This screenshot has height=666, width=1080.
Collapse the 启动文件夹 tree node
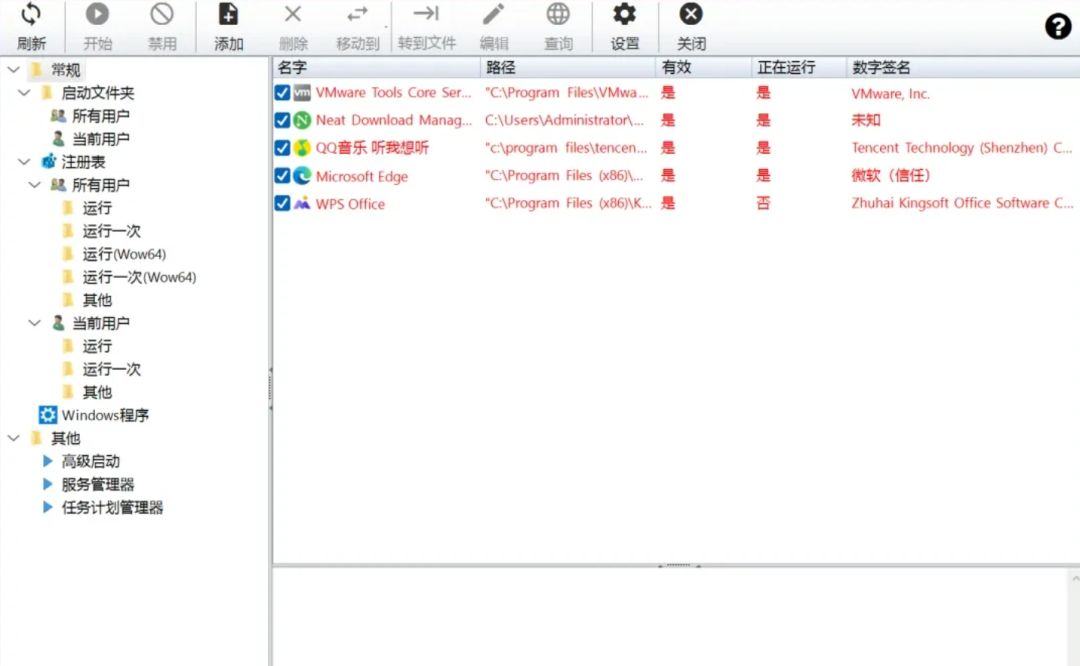tap(25, 92)
